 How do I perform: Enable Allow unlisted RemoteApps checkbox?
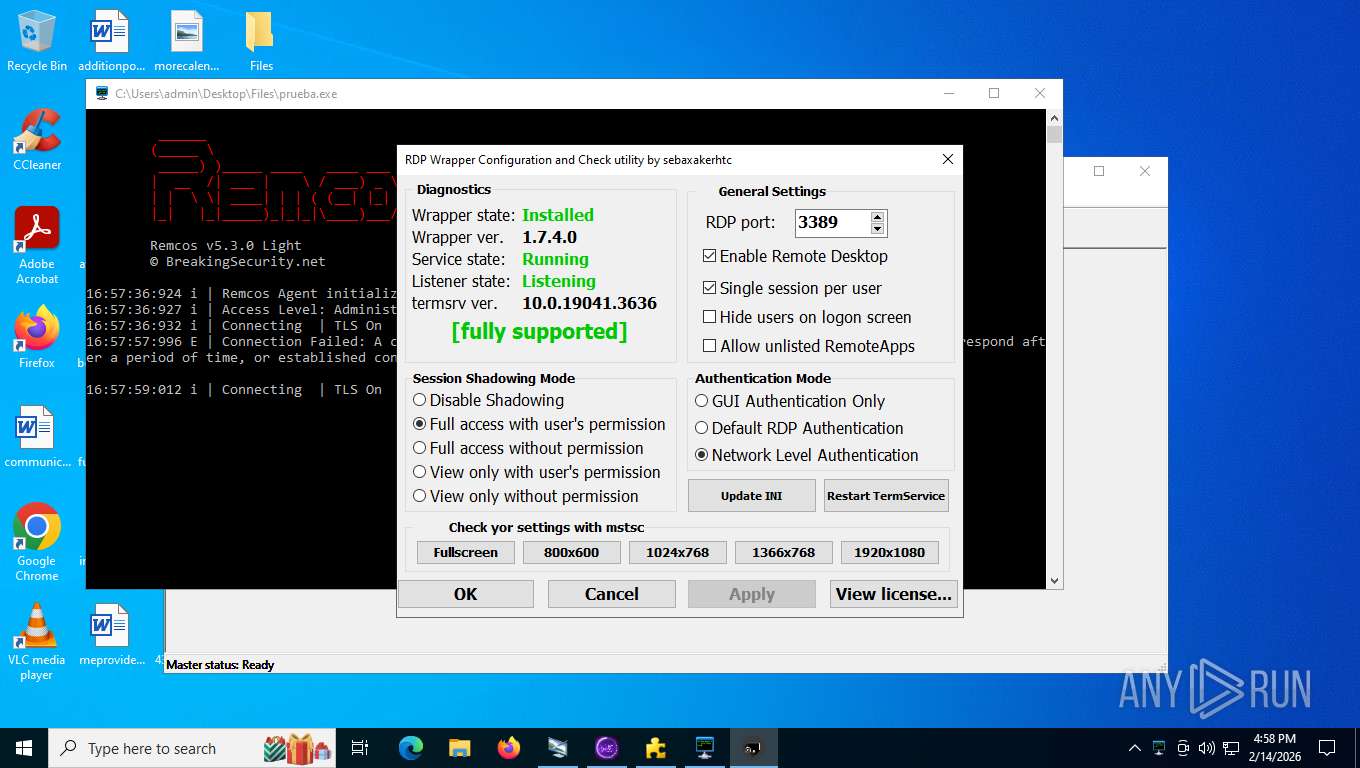(710, 346)
